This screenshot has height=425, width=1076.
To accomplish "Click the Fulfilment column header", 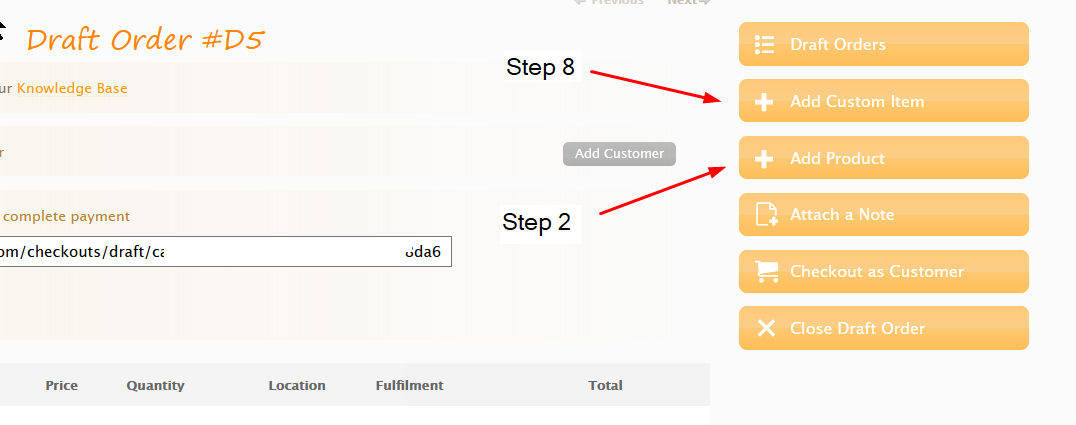I will [410, 385].
